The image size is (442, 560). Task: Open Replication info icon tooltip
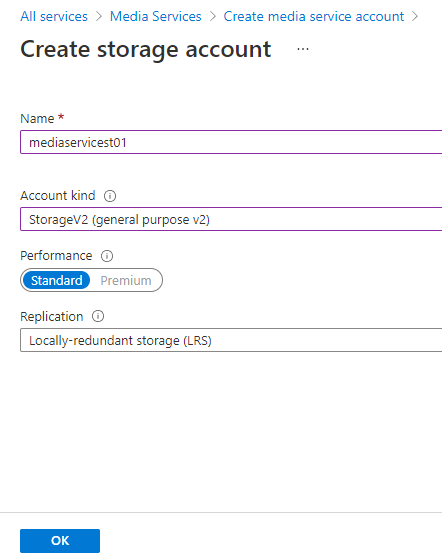[x=98, y=316]
